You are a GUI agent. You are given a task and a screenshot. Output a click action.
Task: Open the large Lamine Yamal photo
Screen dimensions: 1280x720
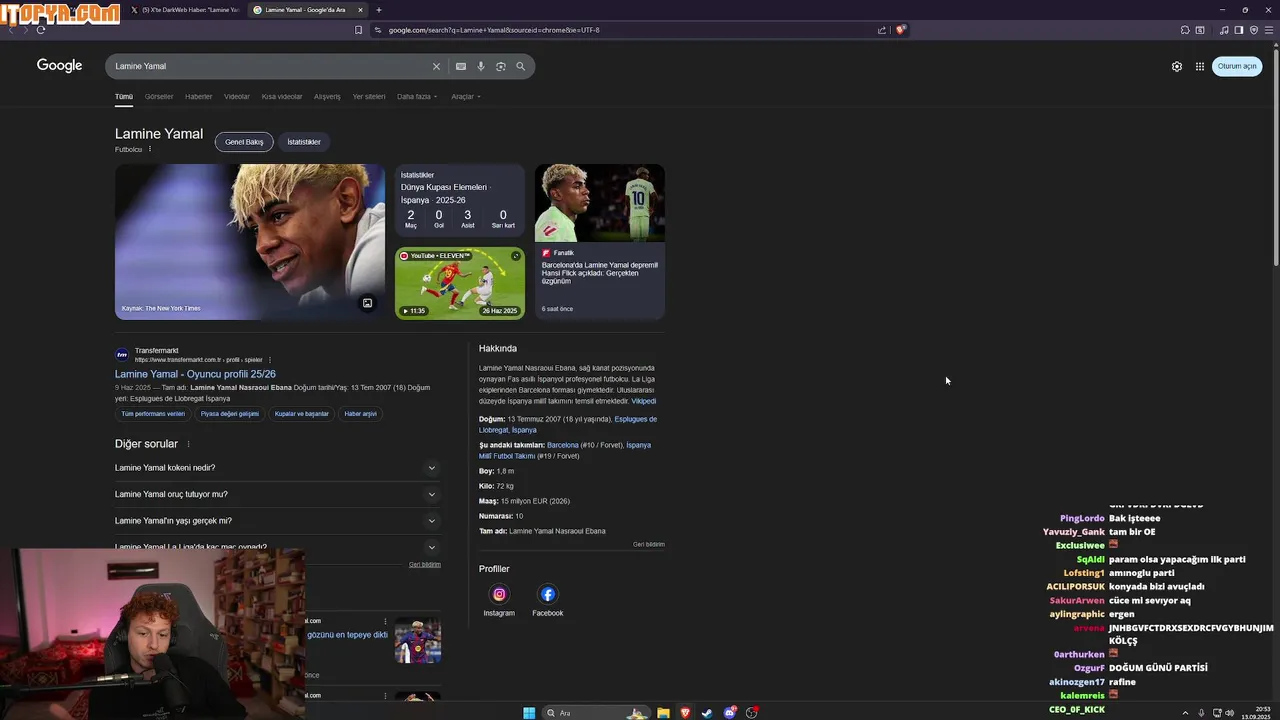(x=250, y=242)
